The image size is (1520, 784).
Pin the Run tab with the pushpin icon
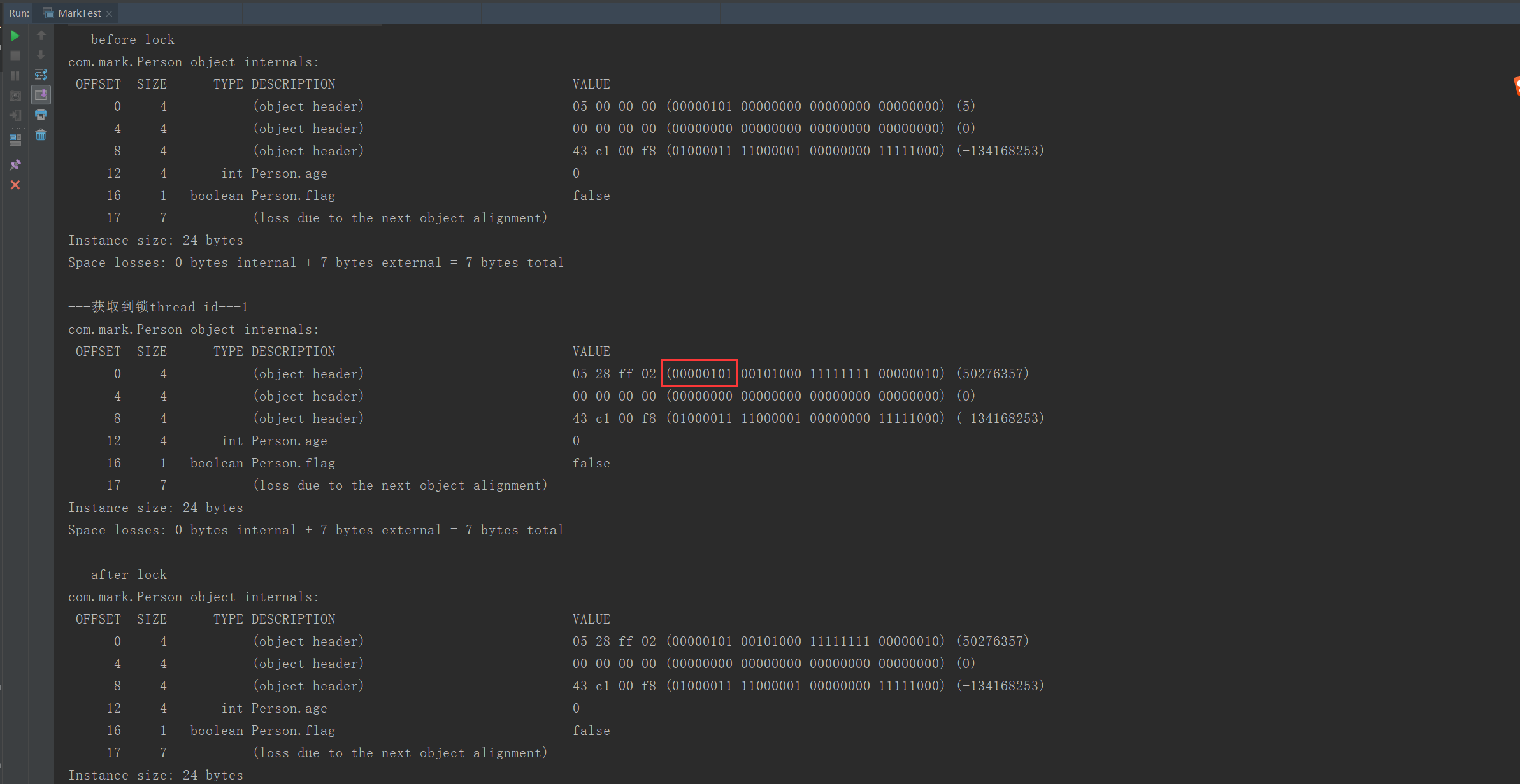pyautogui.click(x=15, y=165)
